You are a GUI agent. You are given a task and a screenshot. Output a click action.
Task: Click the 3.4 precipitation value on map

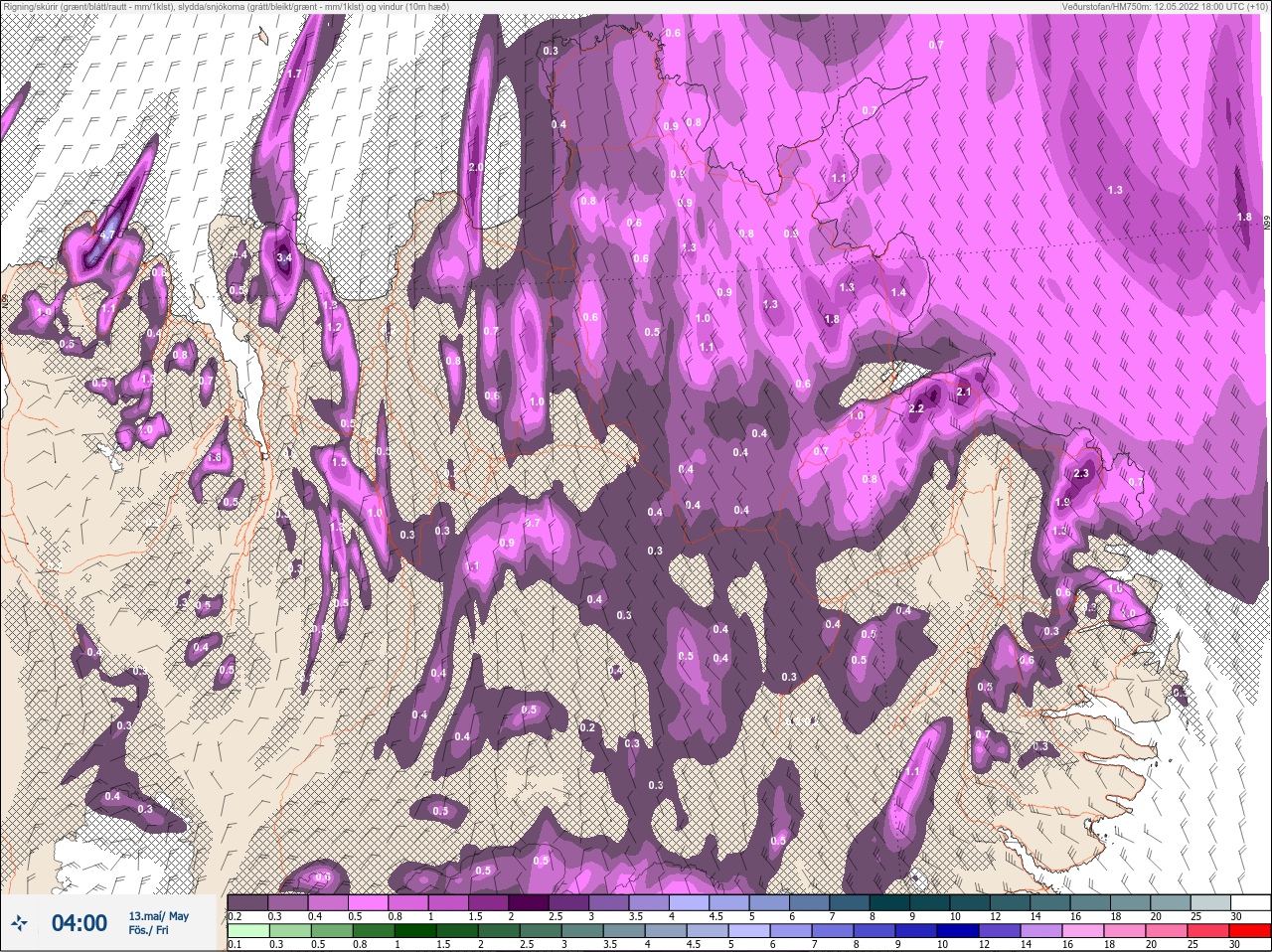point(283,257)
